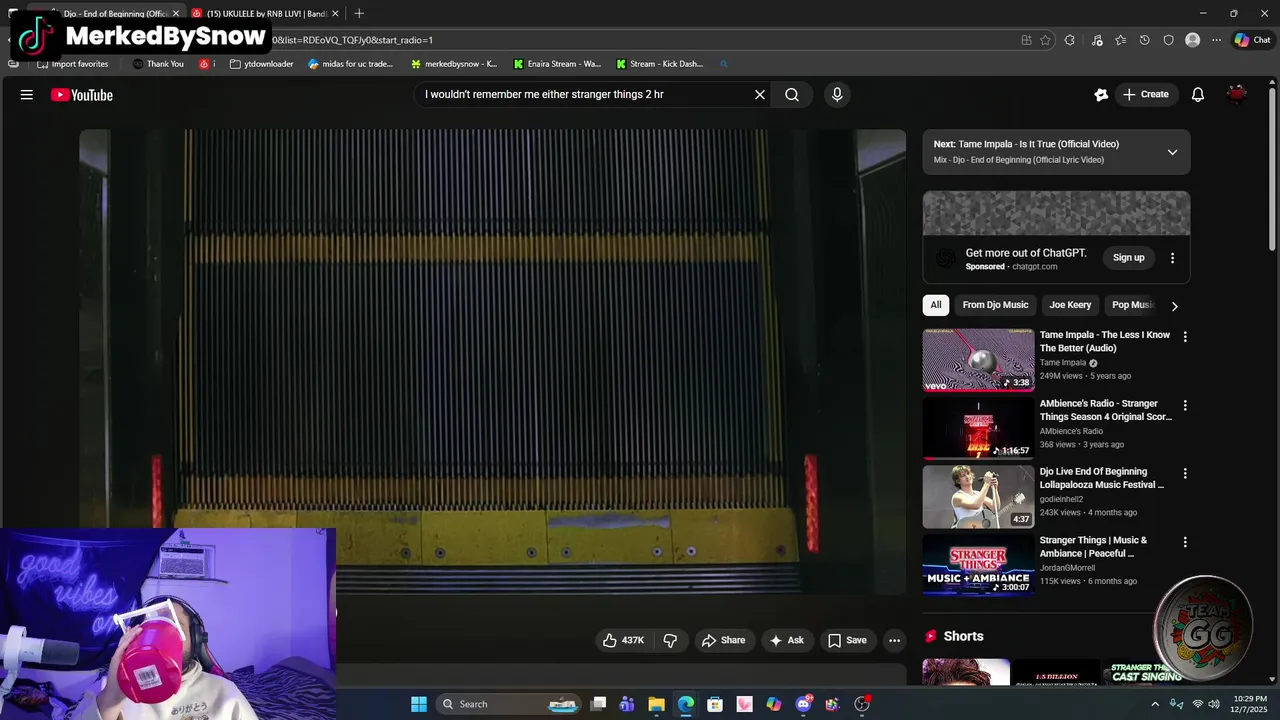The width and height of the screenshot is (1280, 720).
Task: Open the browser extensions puzzle icon
Action: (x=1069, y=40)
